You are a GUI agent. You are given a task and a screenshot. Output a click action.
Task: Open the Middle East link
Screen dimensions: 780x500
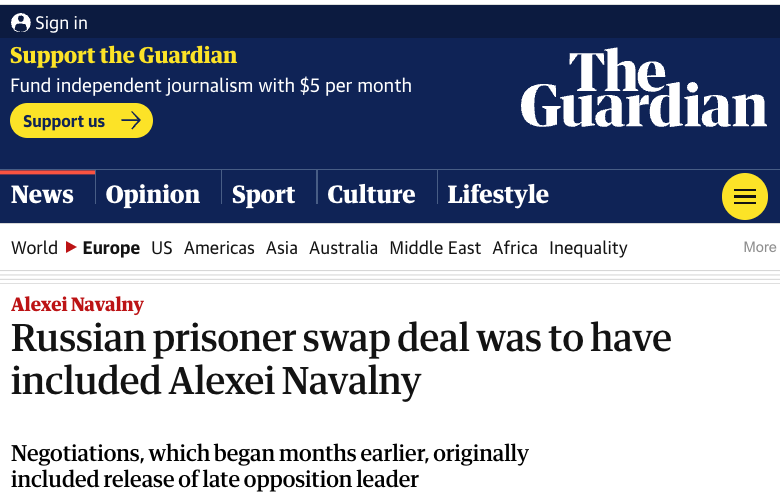point(435,248)
